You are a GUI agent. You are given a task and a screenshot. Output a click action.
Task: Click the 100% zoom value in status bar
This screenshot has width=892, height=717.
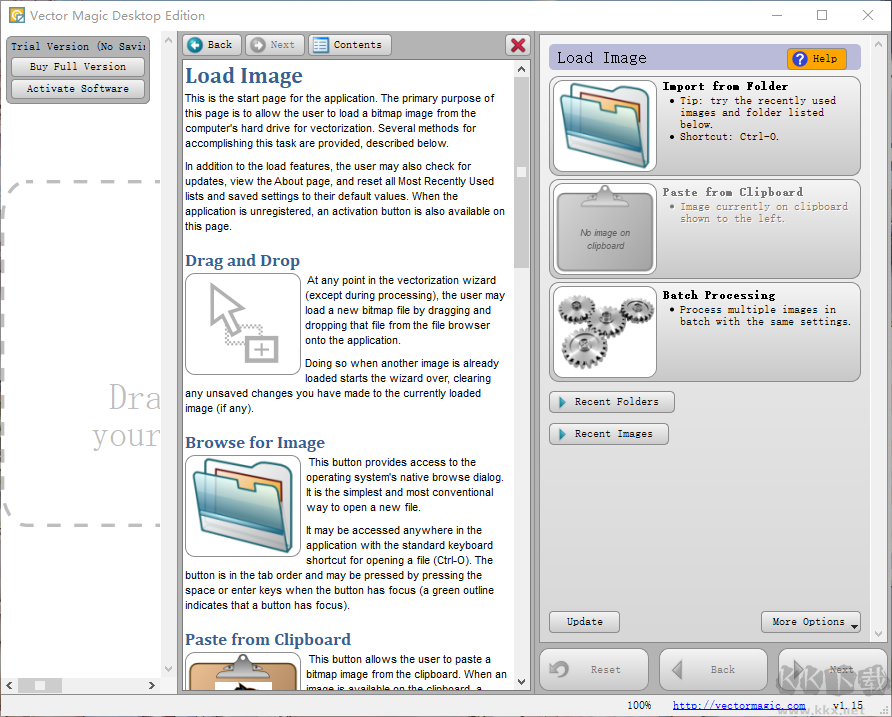(639, 706)
